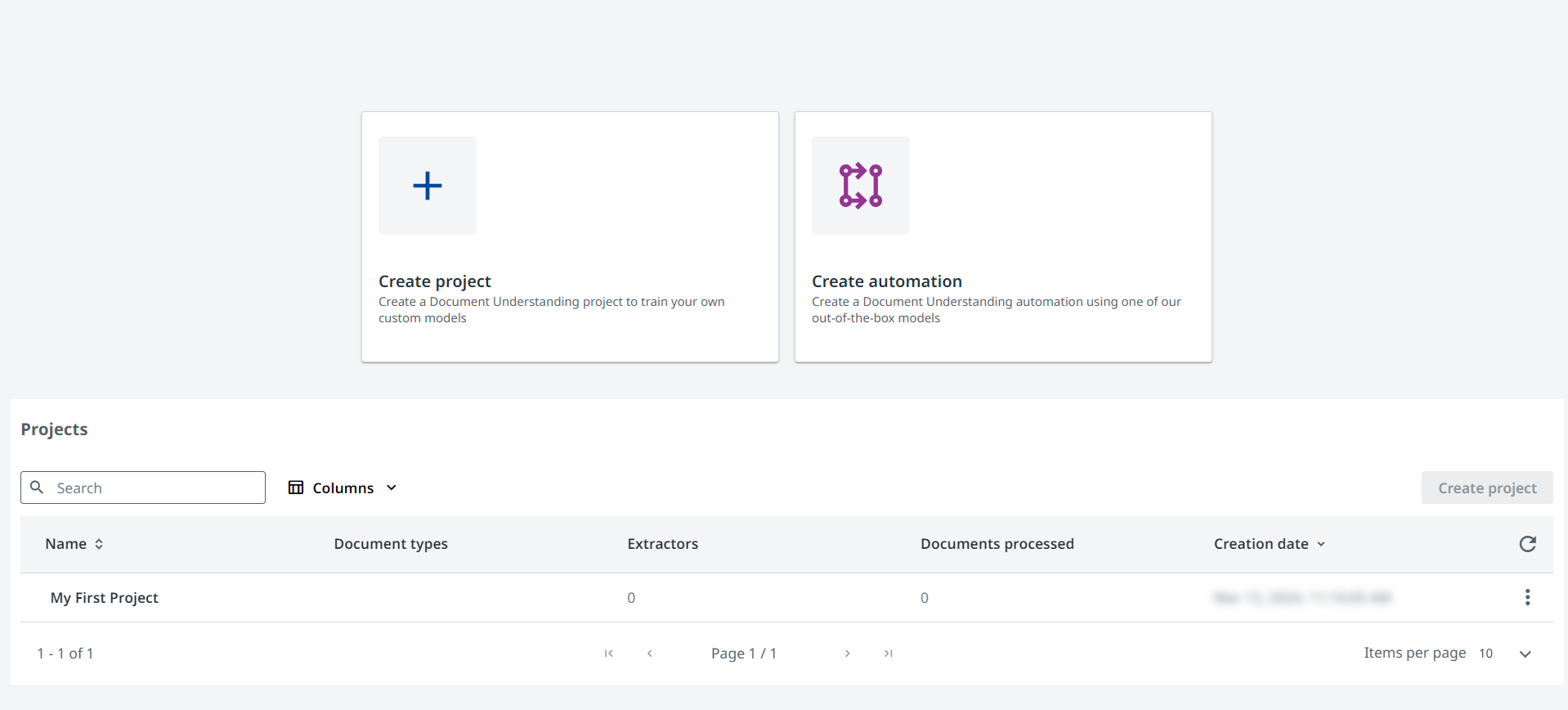The height and width of the screenshot is (710, 1568).
Task: Go to the first page
Action: pyautogui.click(x=608, y=654)
